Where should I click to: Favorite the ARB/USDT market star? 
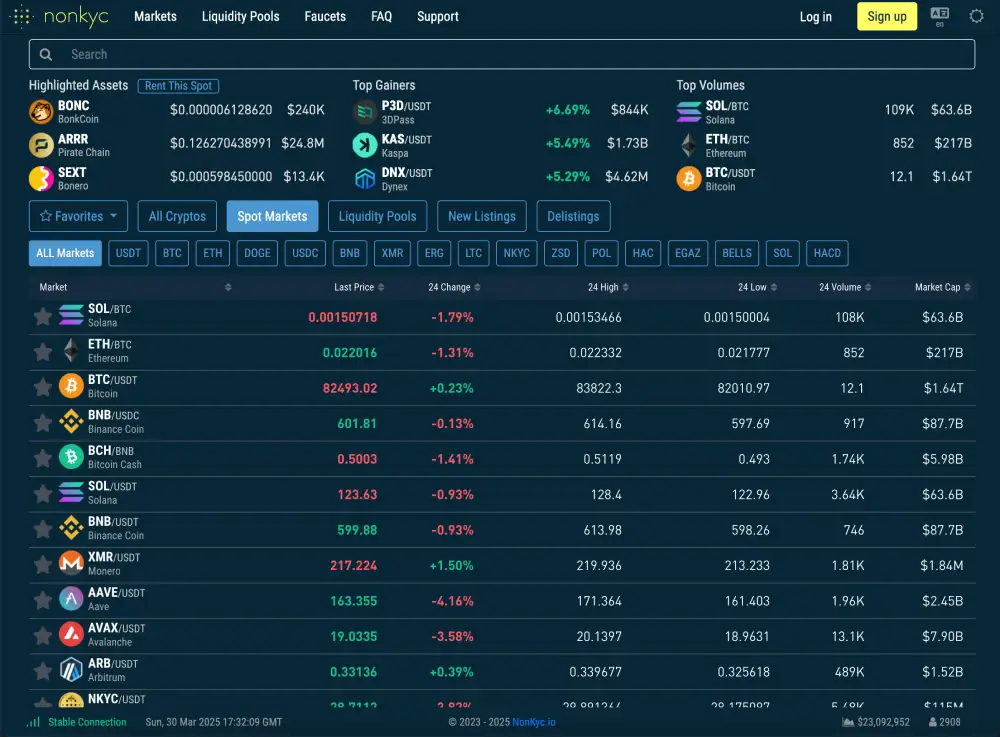[43, 671]
